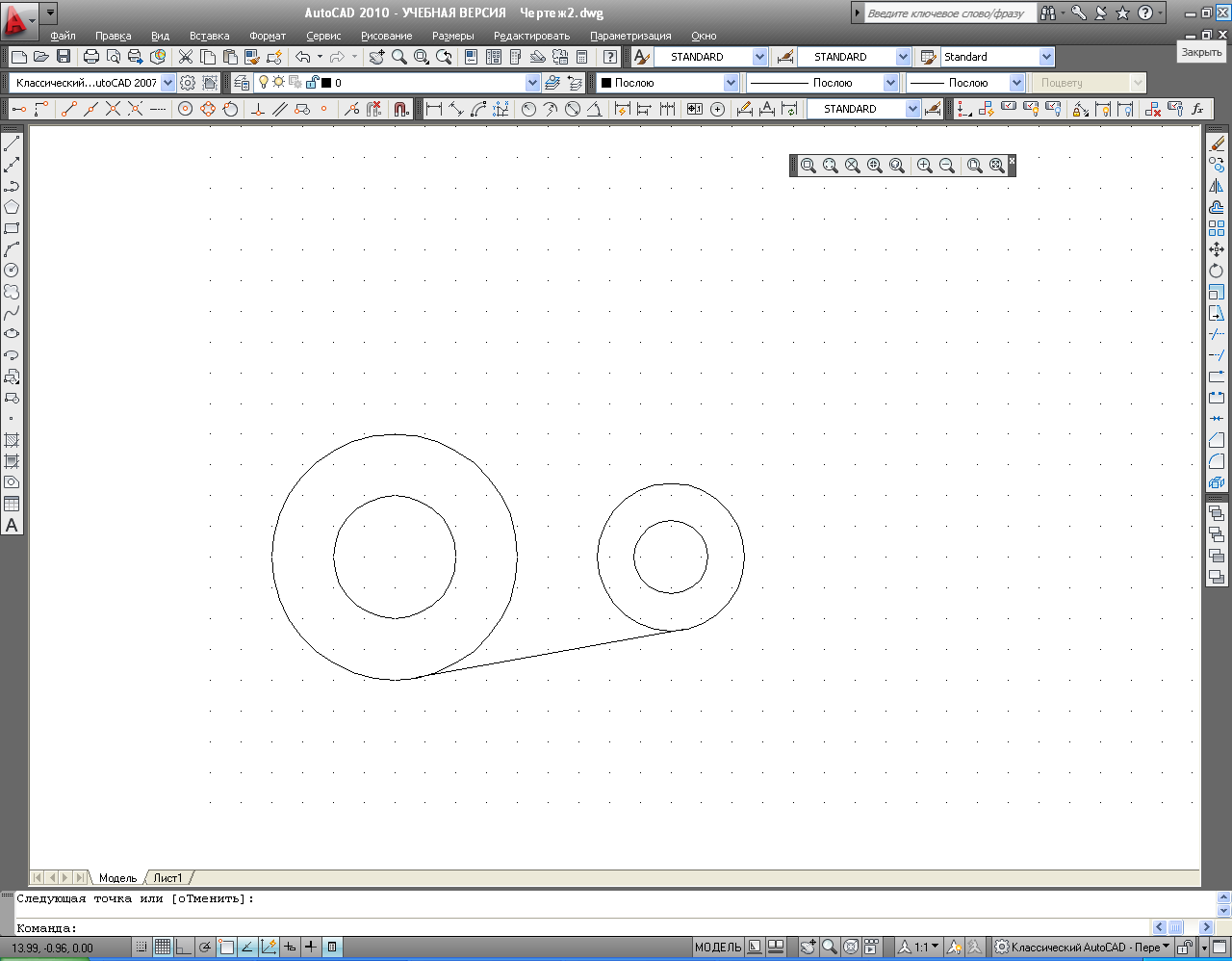Click the Zoom Realtime magnifier in standard toolbar

point(398,57)
